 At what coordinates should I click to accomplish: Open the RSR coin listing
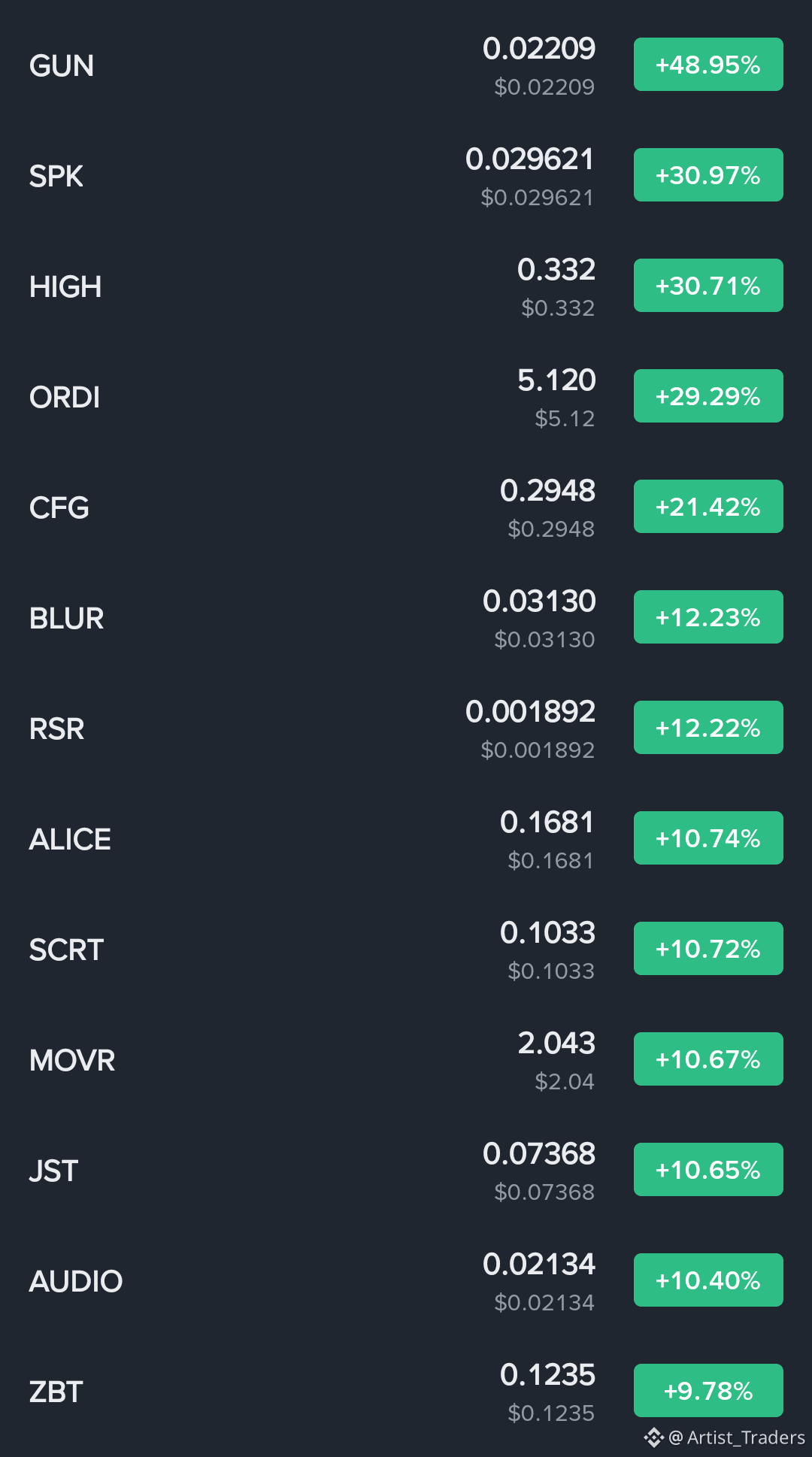pyautogui.click(x=406, y=728)
